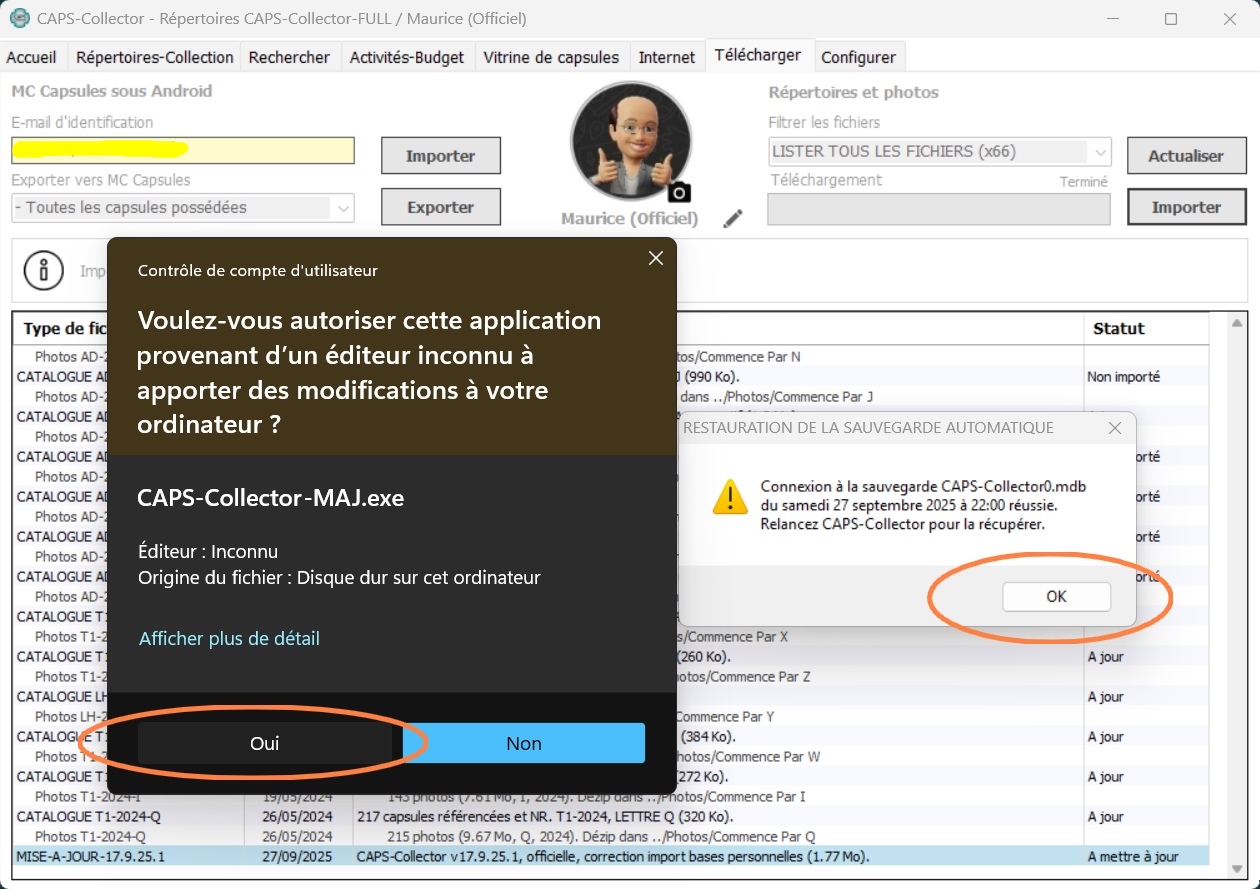This screenshot has height=889, width=1260.
Task: Go to the Configurer tab
Action: click(858, 57)
